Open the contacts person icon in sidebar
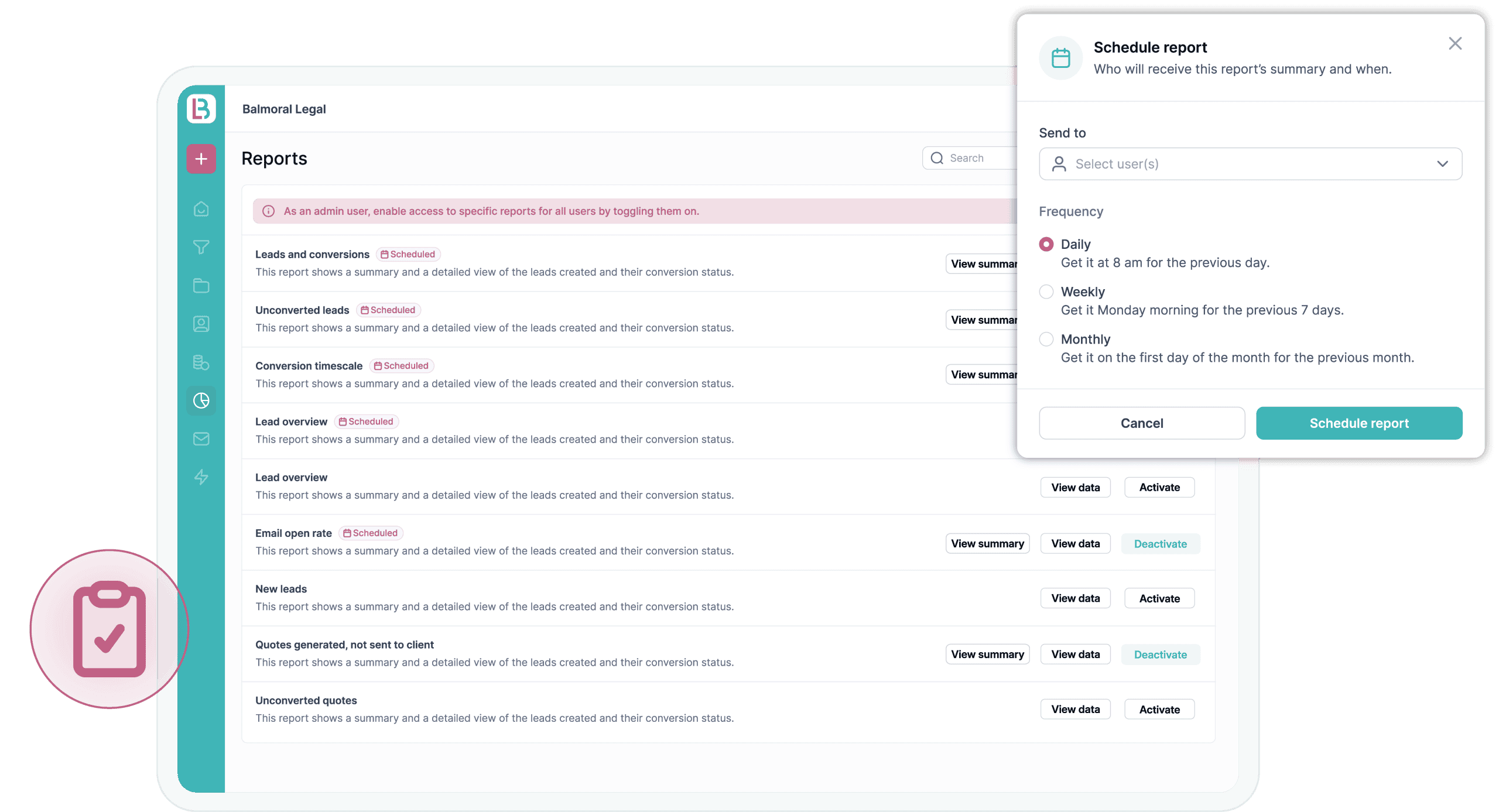This screenshot has width=1499, height=812. coord(201,324)
